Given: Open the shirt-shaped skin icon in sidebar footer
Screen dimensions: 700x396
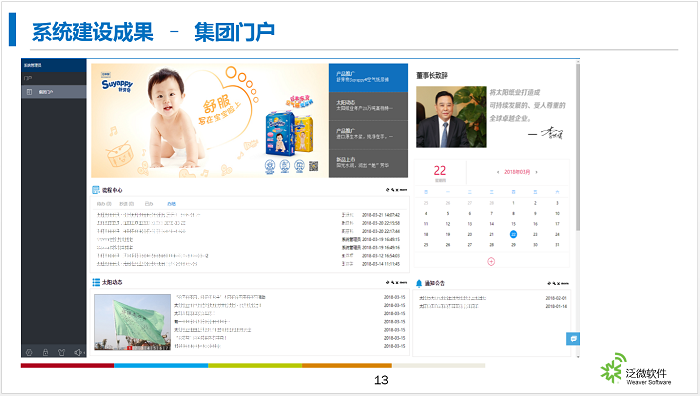Looking at the screenshot, I should coord(62,352).
